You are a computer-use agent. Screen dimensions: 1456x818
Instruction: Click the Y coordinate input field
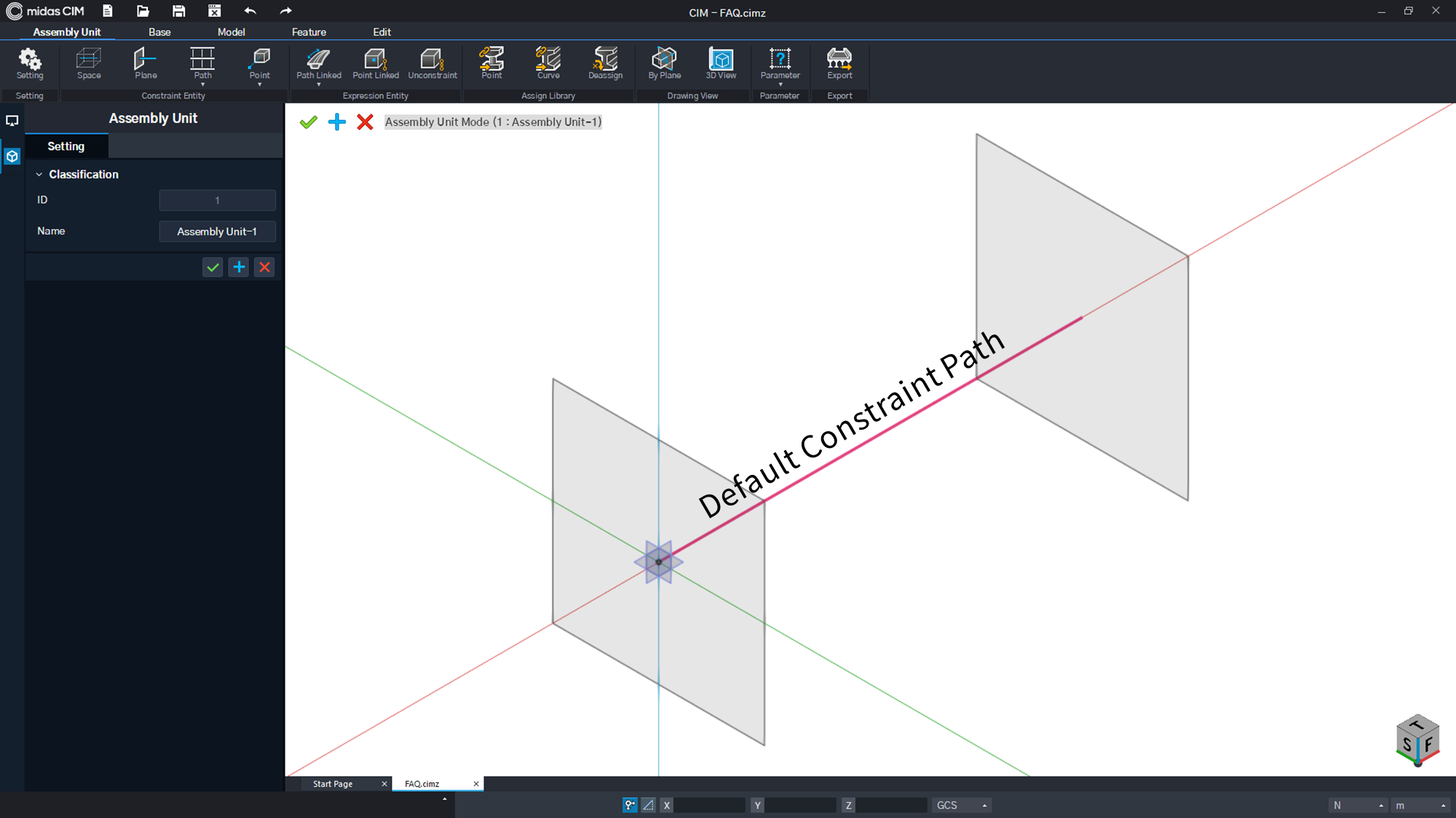(801, 805)
